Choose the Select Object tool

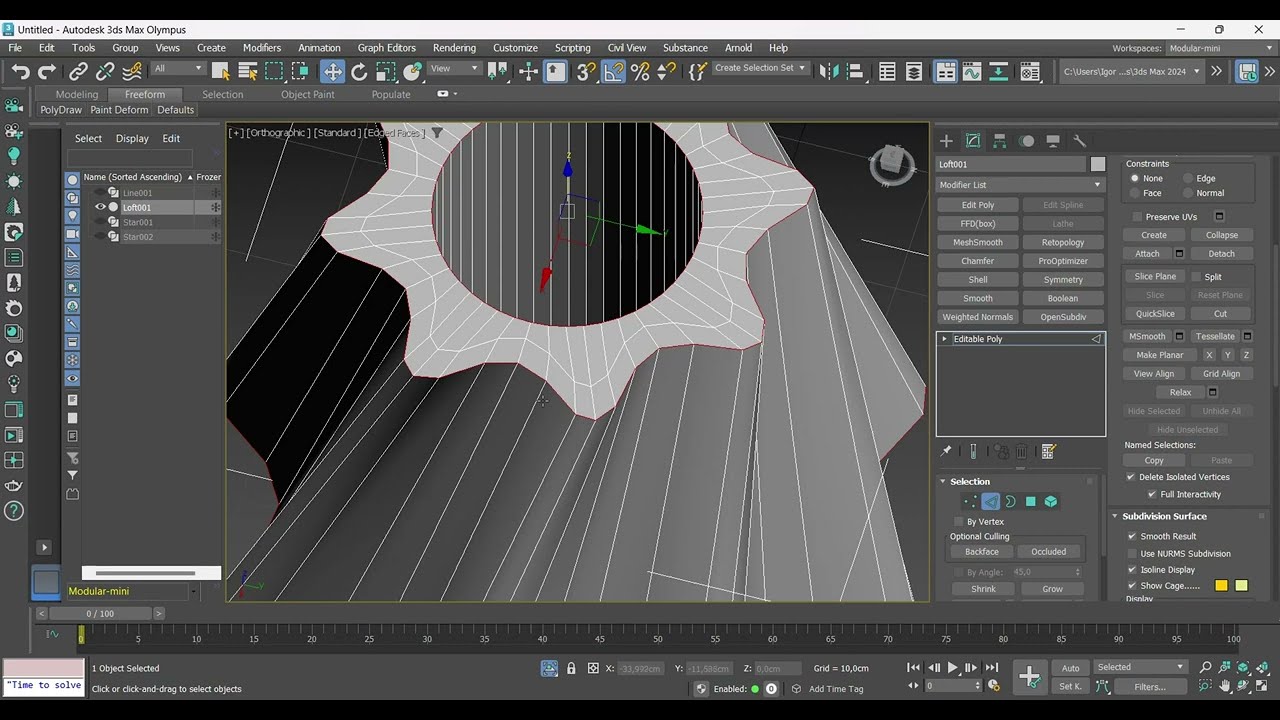tap(221, 71)
